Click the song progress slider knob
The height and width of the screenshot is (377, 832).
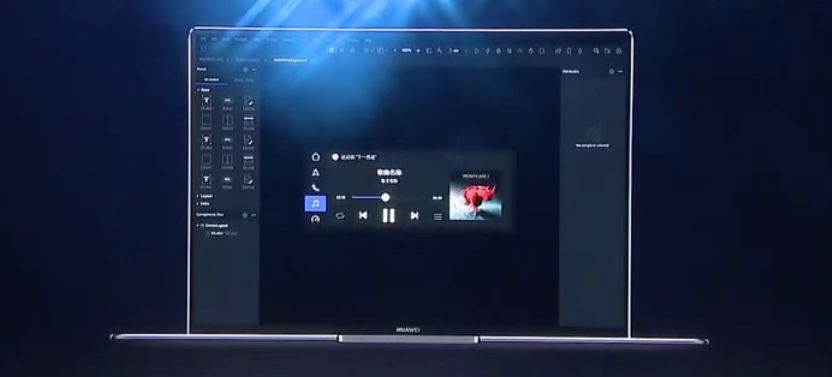[386, 198]
